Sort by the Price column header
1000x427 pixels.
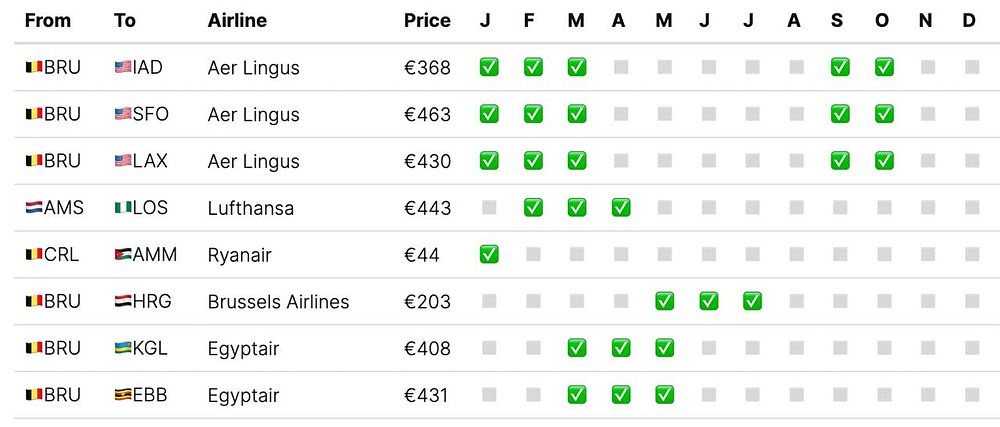427,21
